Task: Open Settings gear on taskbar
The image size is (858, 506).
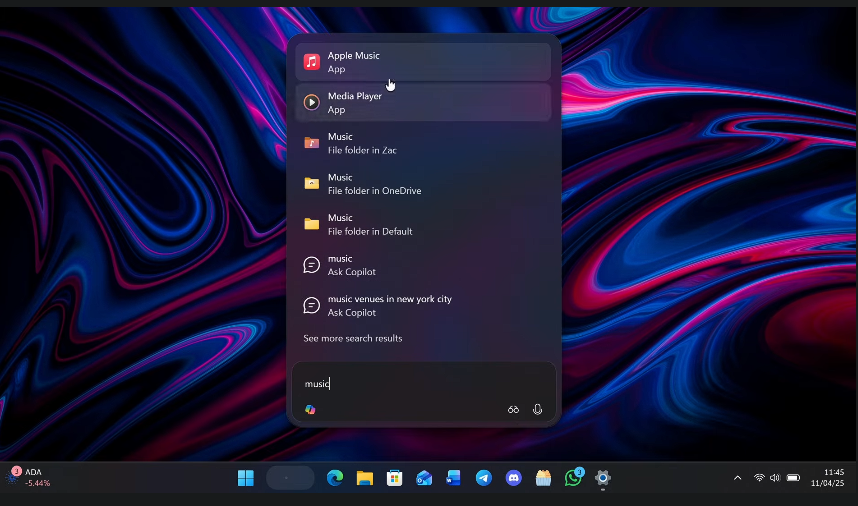Action: click(602, 478)
